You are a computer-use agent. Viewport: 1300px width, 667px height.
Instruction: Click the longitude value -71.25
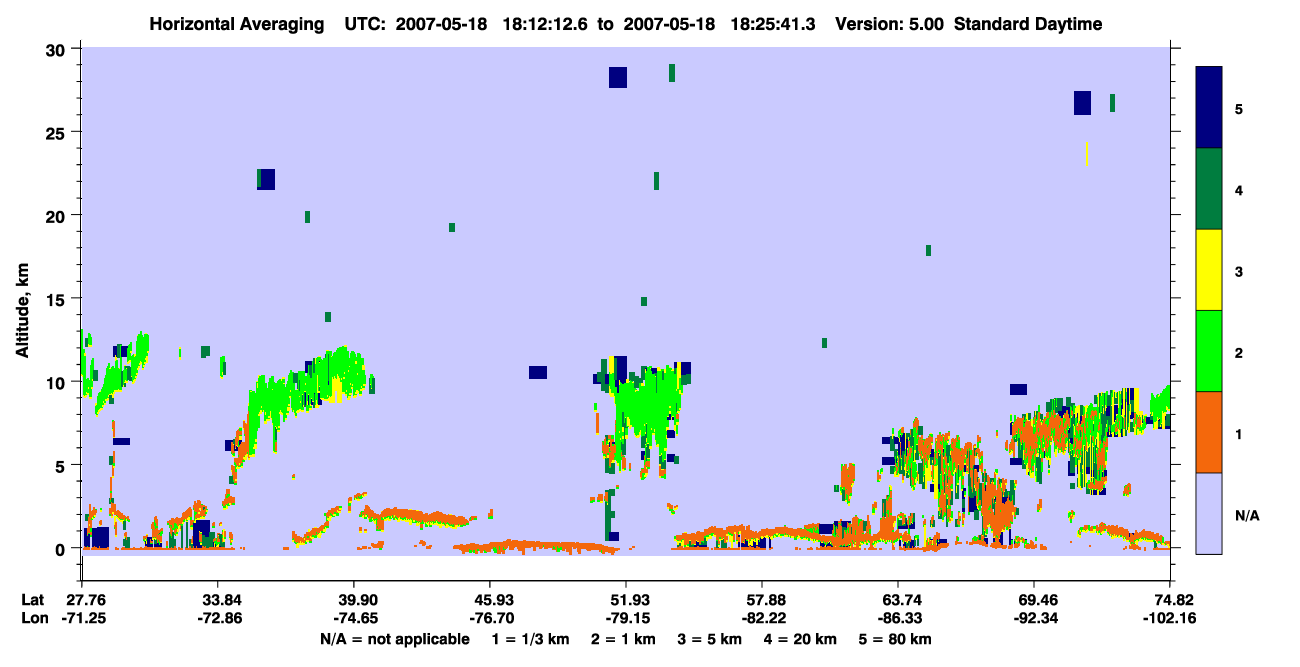point(82,618)
